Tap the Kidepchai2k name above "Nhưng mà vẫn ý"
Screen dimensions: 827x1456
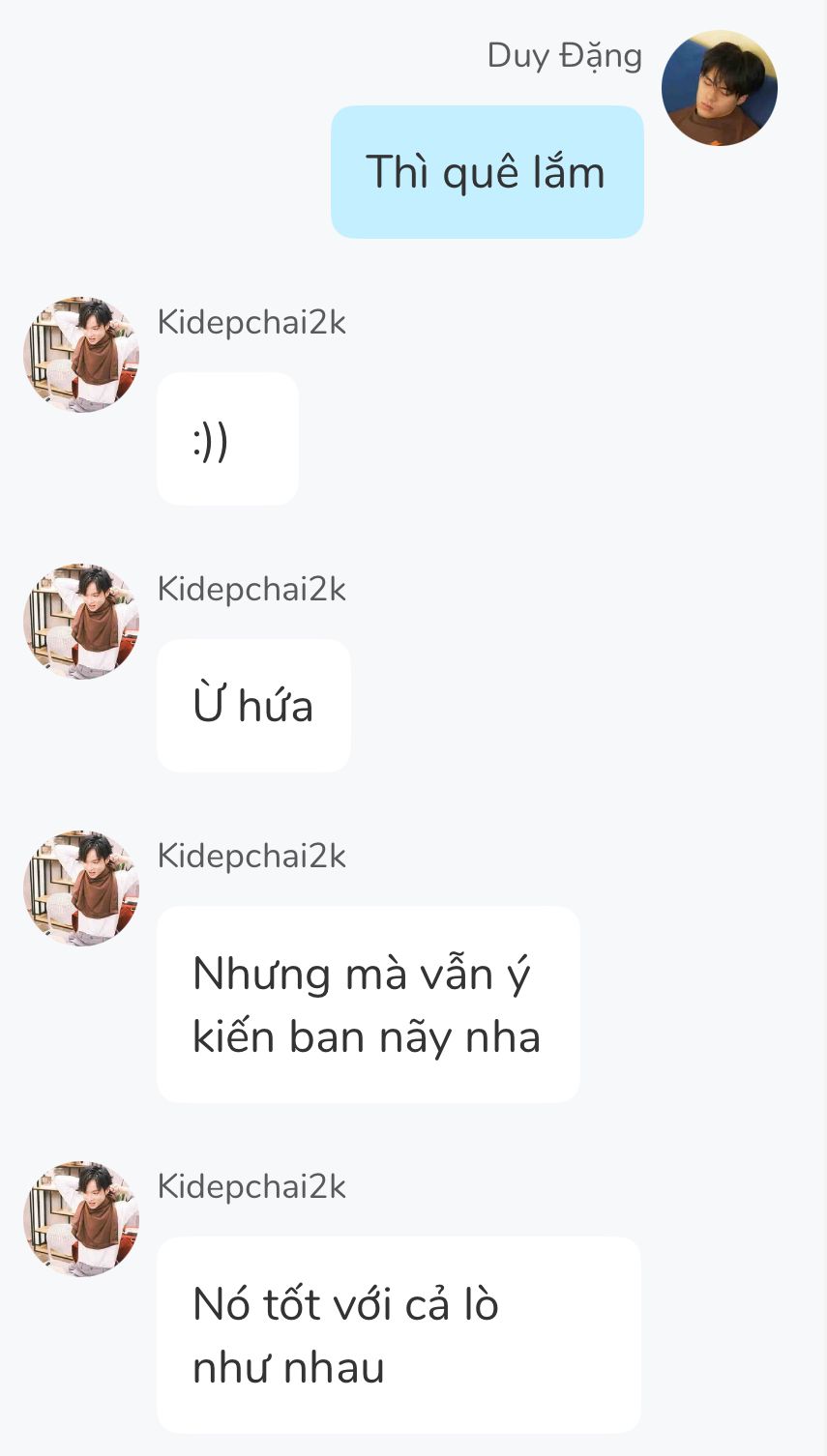click(x=251, y=857)
